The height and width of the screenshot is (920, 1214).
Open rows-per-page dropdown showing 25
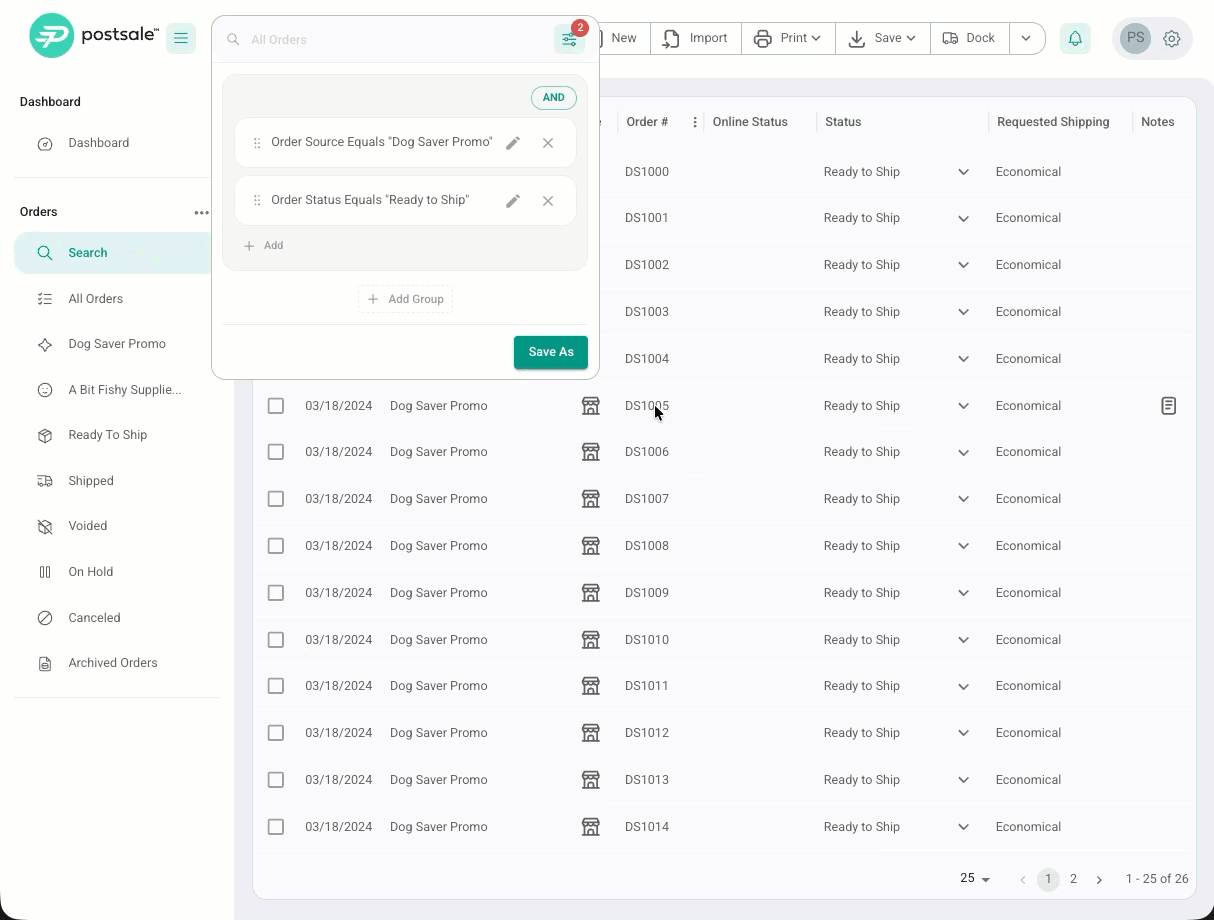click(975, 878)
